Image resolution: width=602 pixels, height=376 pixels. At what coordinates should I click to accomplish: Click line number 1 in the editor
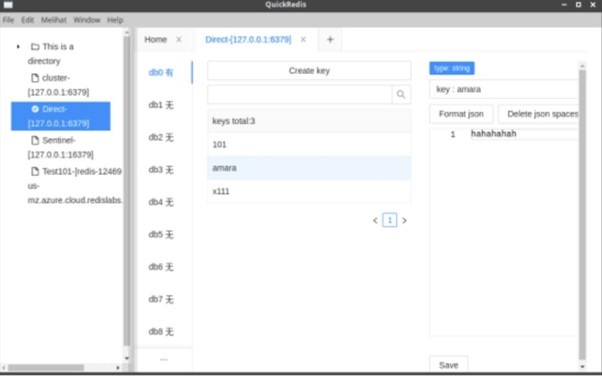(x=453, y=134)
